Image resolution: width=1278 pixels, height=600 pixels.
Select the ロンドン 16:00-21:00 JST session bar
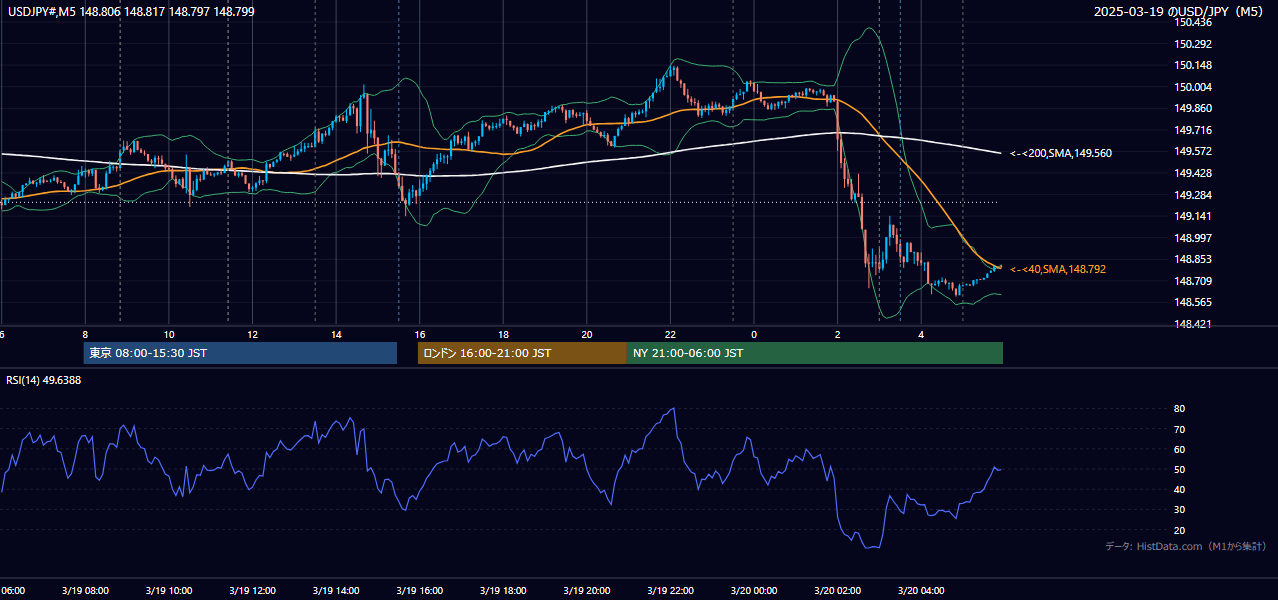(x=522, y=353)
